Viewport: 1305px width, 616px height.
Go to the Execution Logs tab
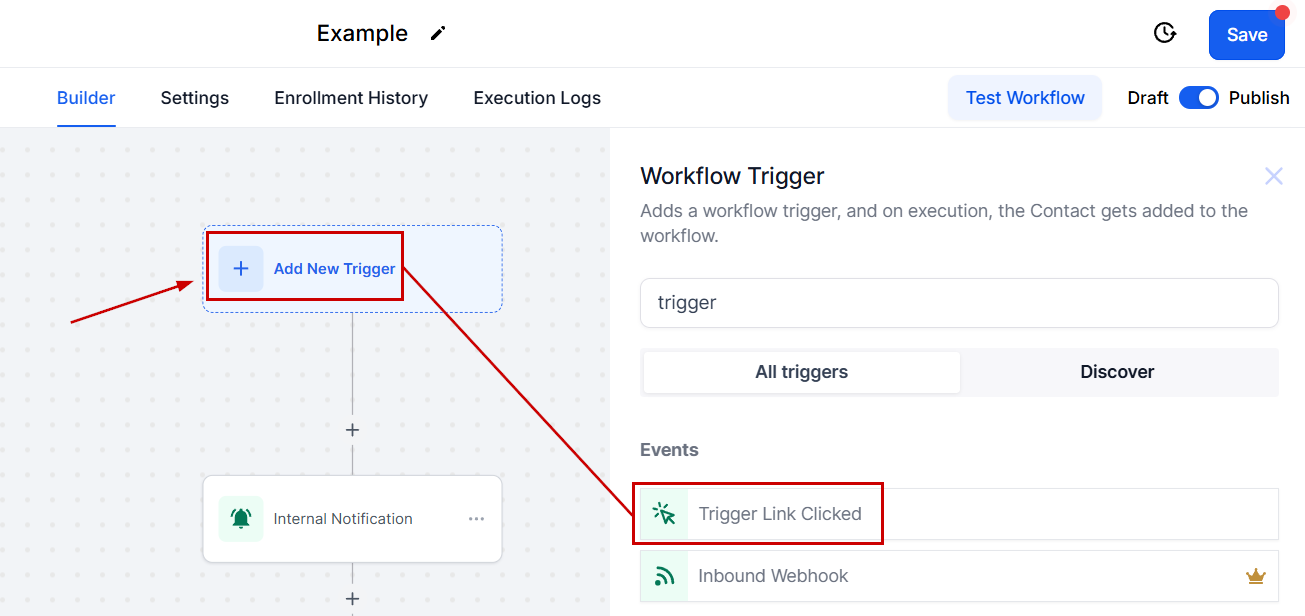537,98
